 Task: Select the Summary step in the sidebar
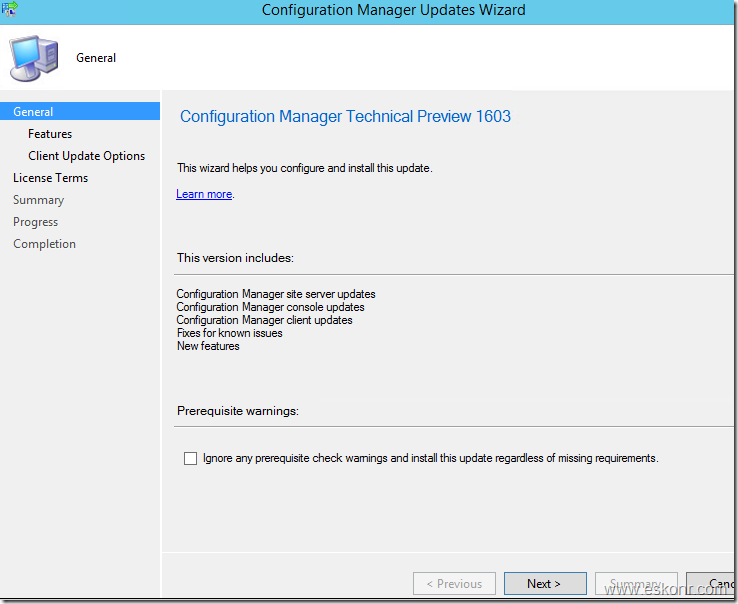[38, 200]
